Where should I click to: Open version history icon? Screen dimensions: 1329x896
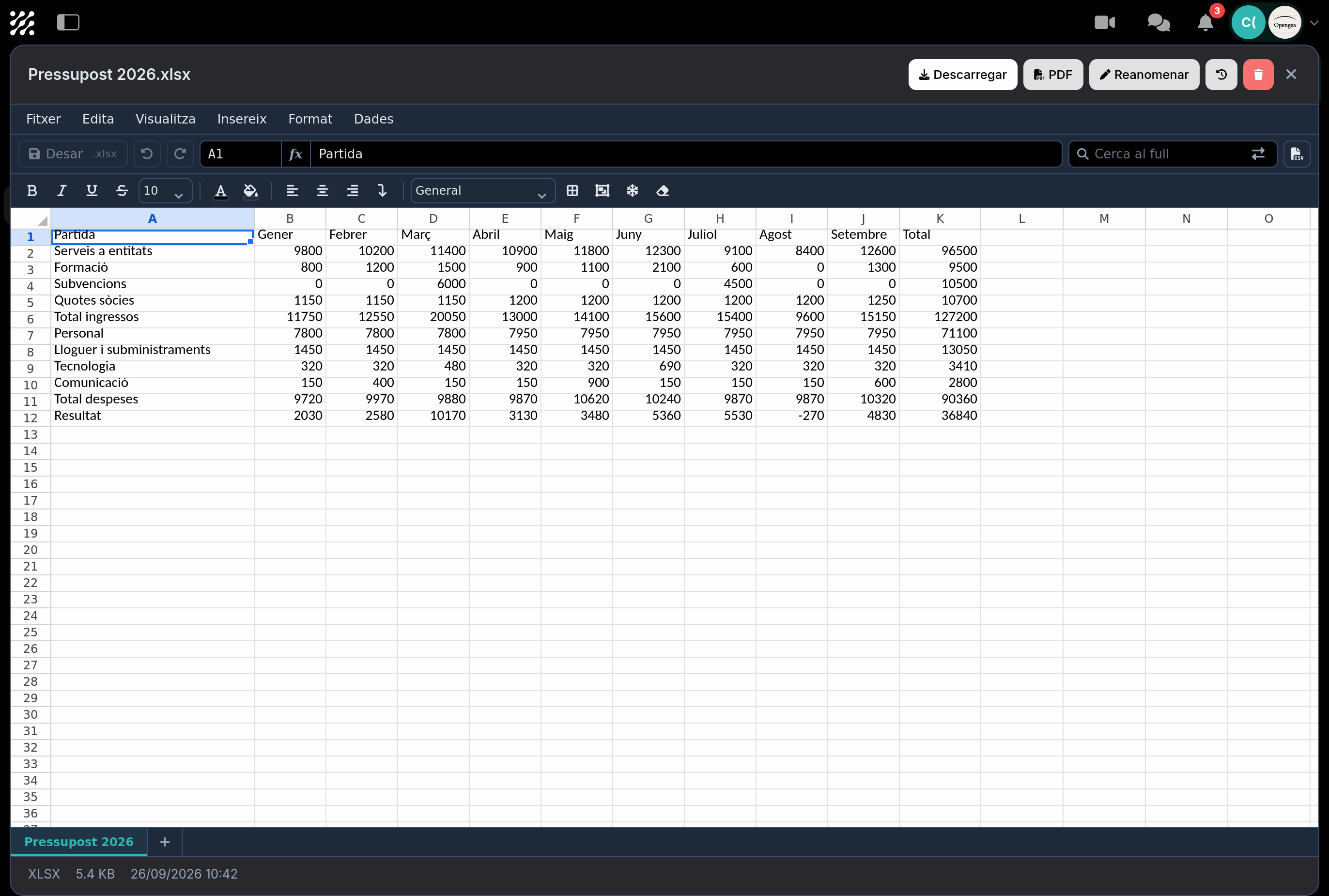[1221, 74]
